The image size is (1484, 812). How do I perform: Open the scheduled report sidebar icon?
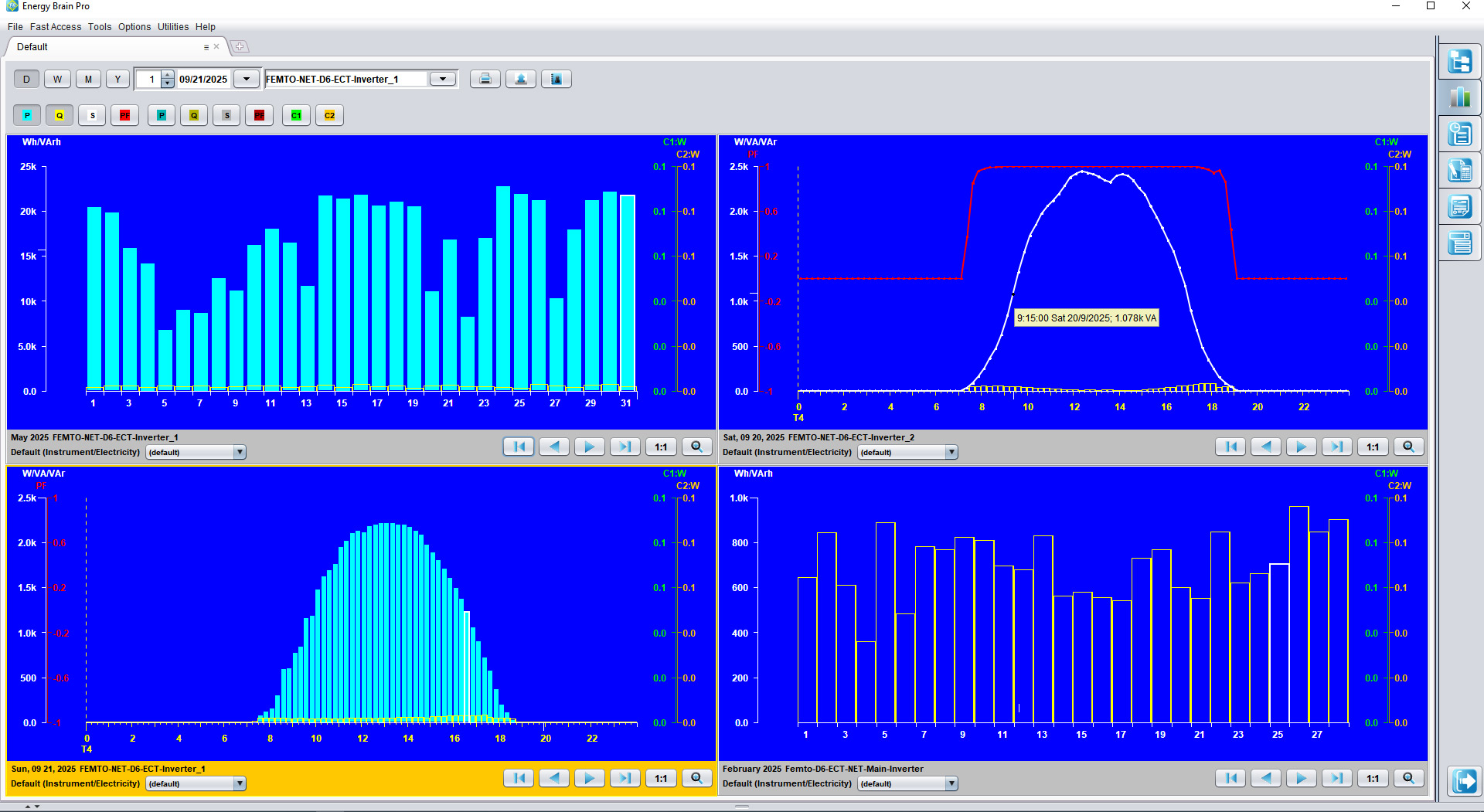pos(1459,134)
